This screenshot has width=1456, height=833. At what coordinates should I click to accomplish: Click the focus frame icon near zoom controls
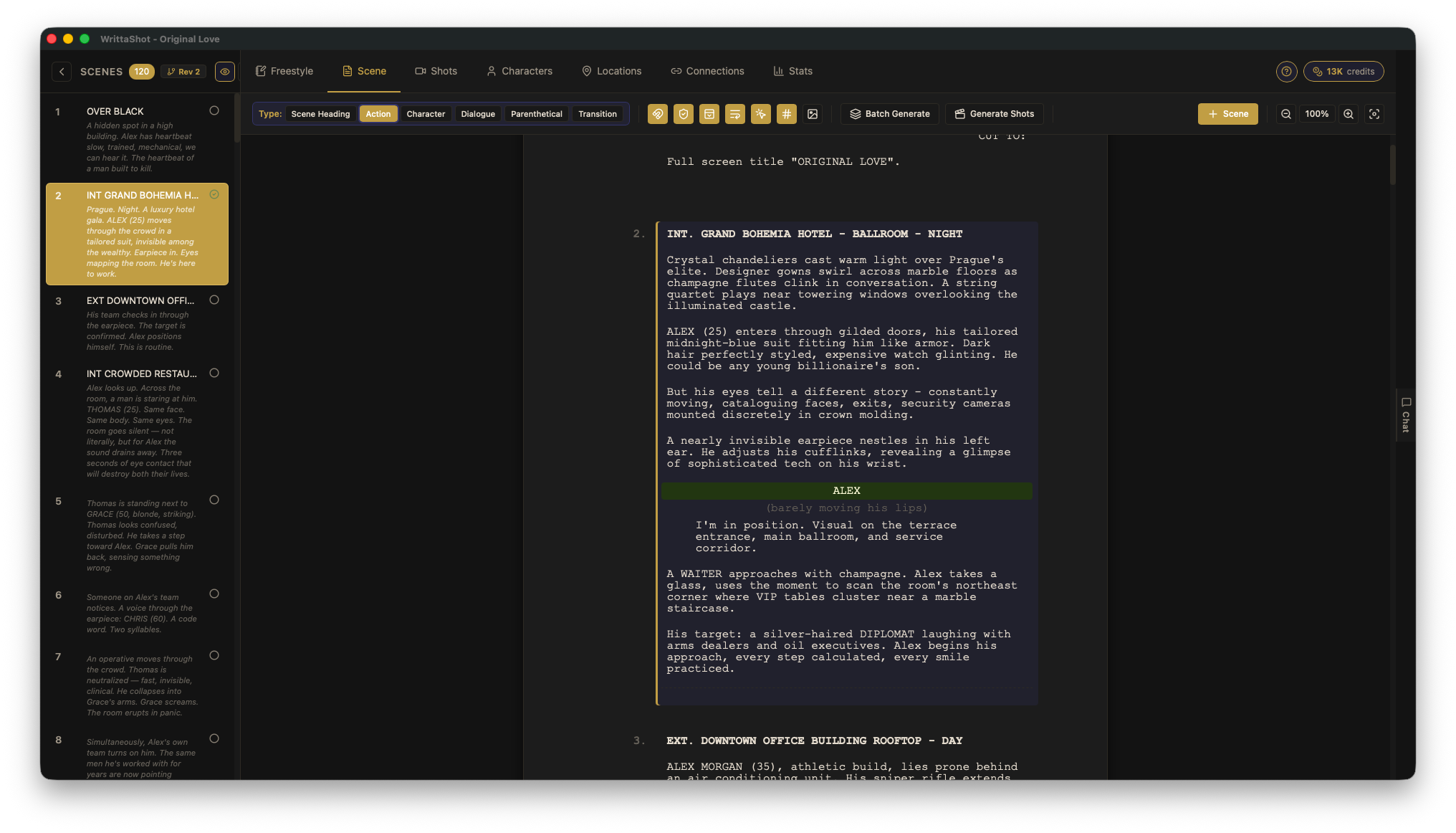coord(1374,113)
